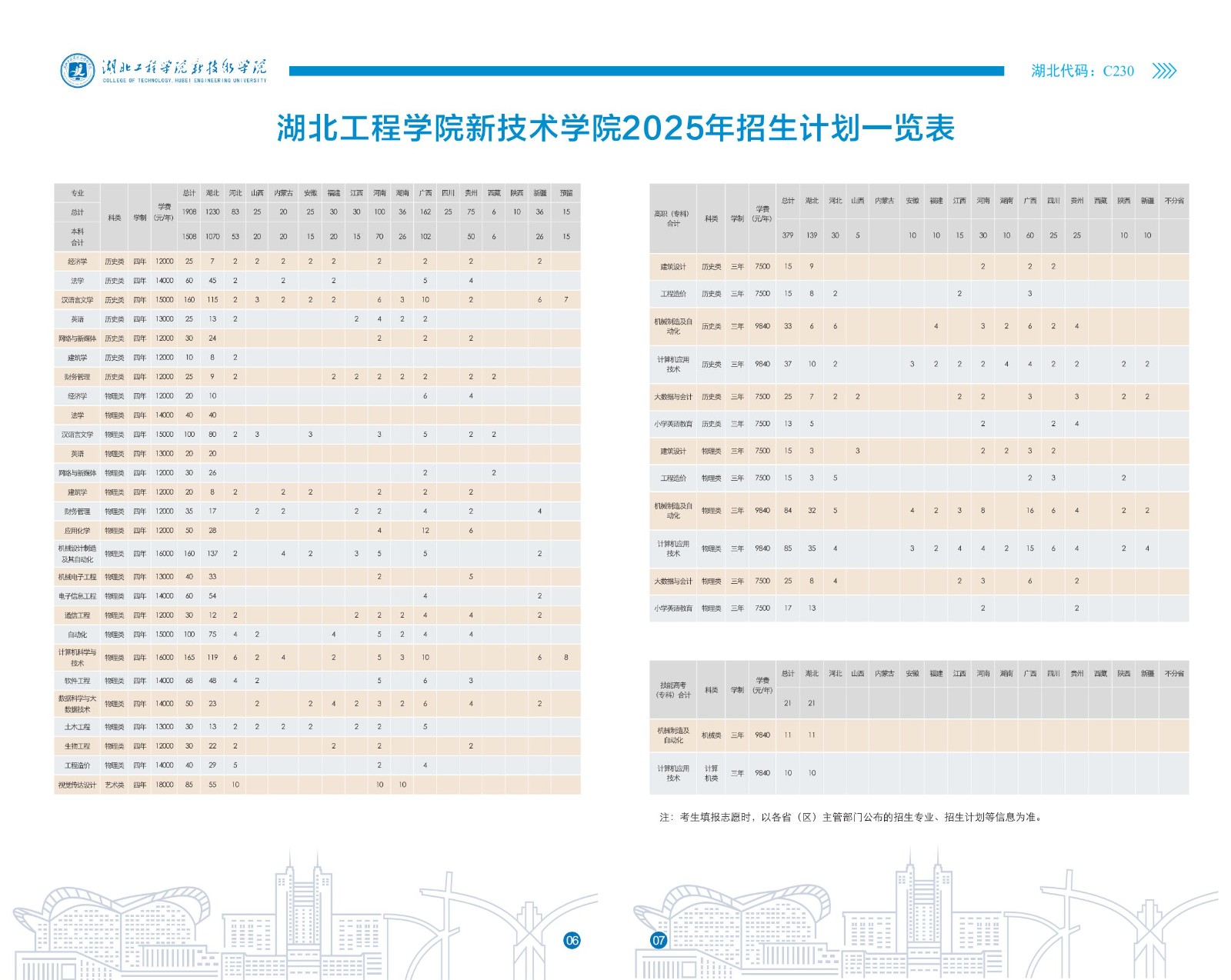Viewport: 1231px width, 980px height.
Task: Click the total 160 in 汉语言文学 历史类 row
Action: point(189,300)
